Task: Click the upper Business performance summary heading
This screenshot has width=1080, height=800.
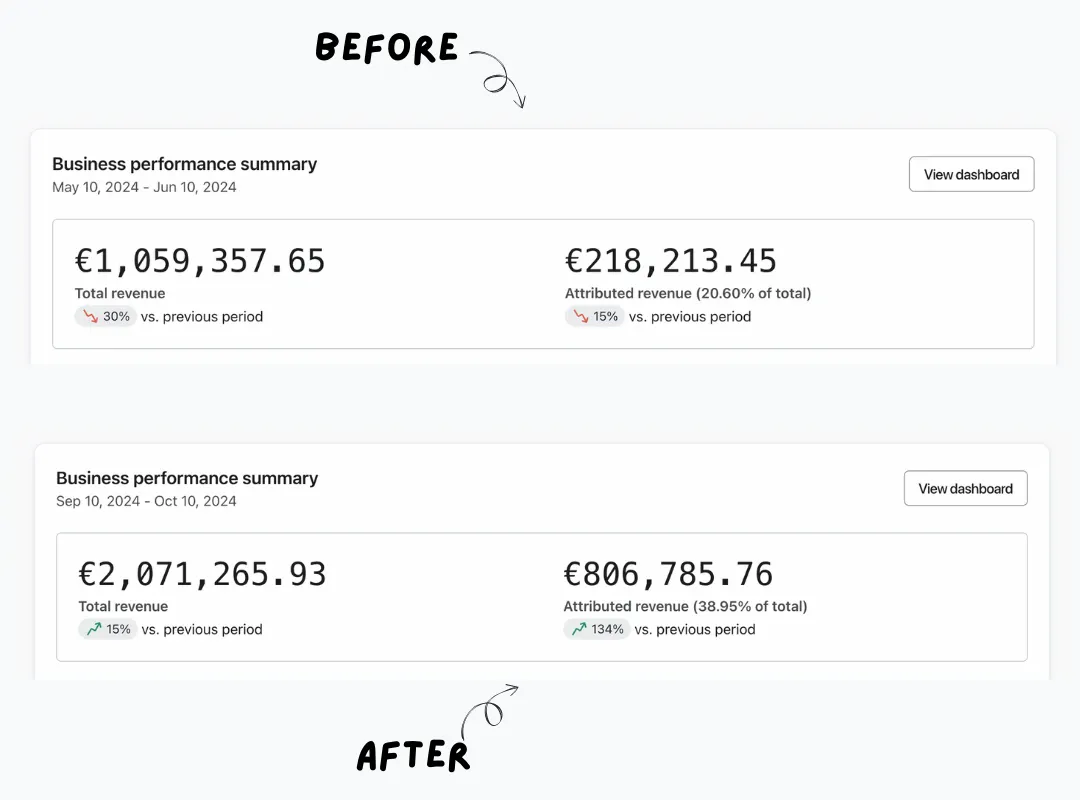Action: pos(185,164)
